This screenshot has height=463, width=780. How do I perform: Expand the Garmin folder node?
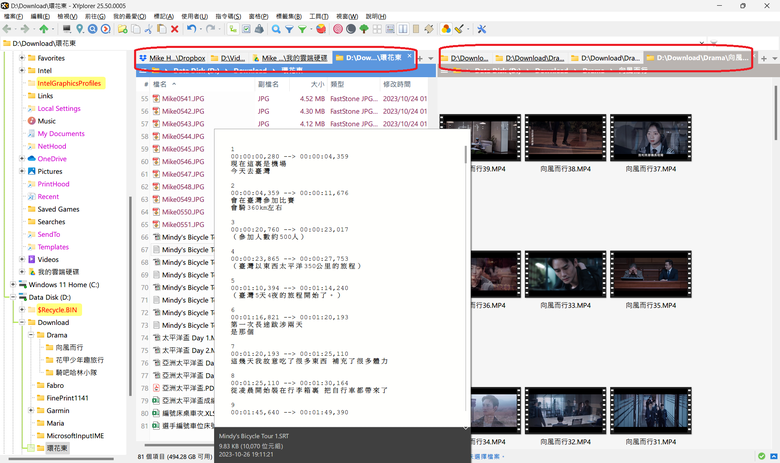(x=30, y=410)
